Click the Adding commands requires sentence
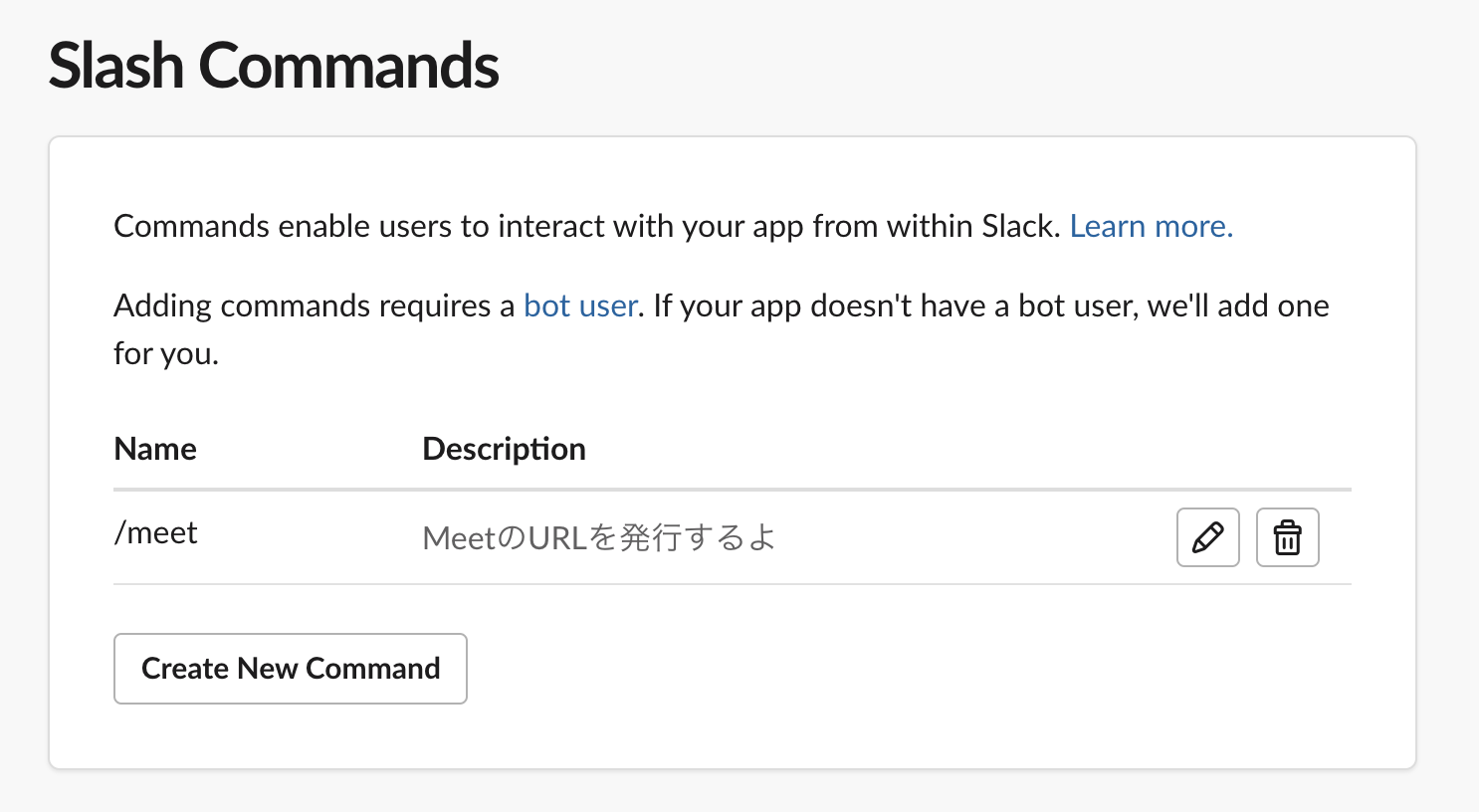Screen dimensions: 1479x812 pos(722,329)
